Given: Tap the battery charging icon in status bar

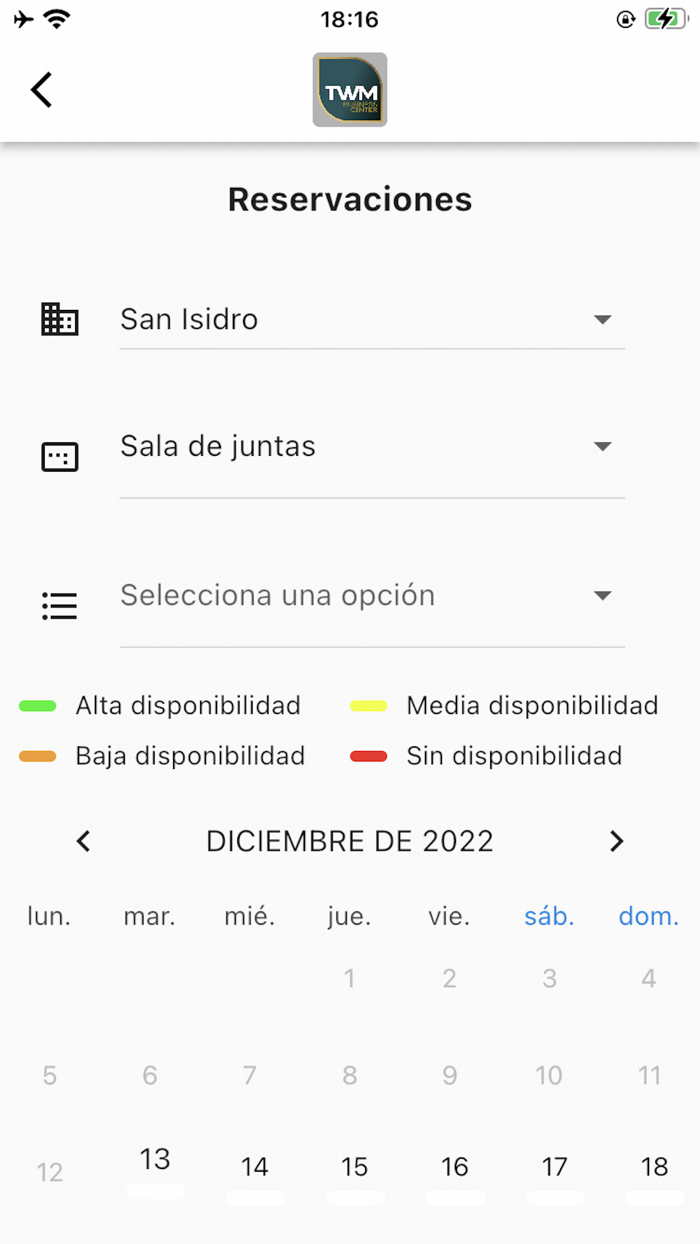Looking at the screenshot, I should coord(663,19).
